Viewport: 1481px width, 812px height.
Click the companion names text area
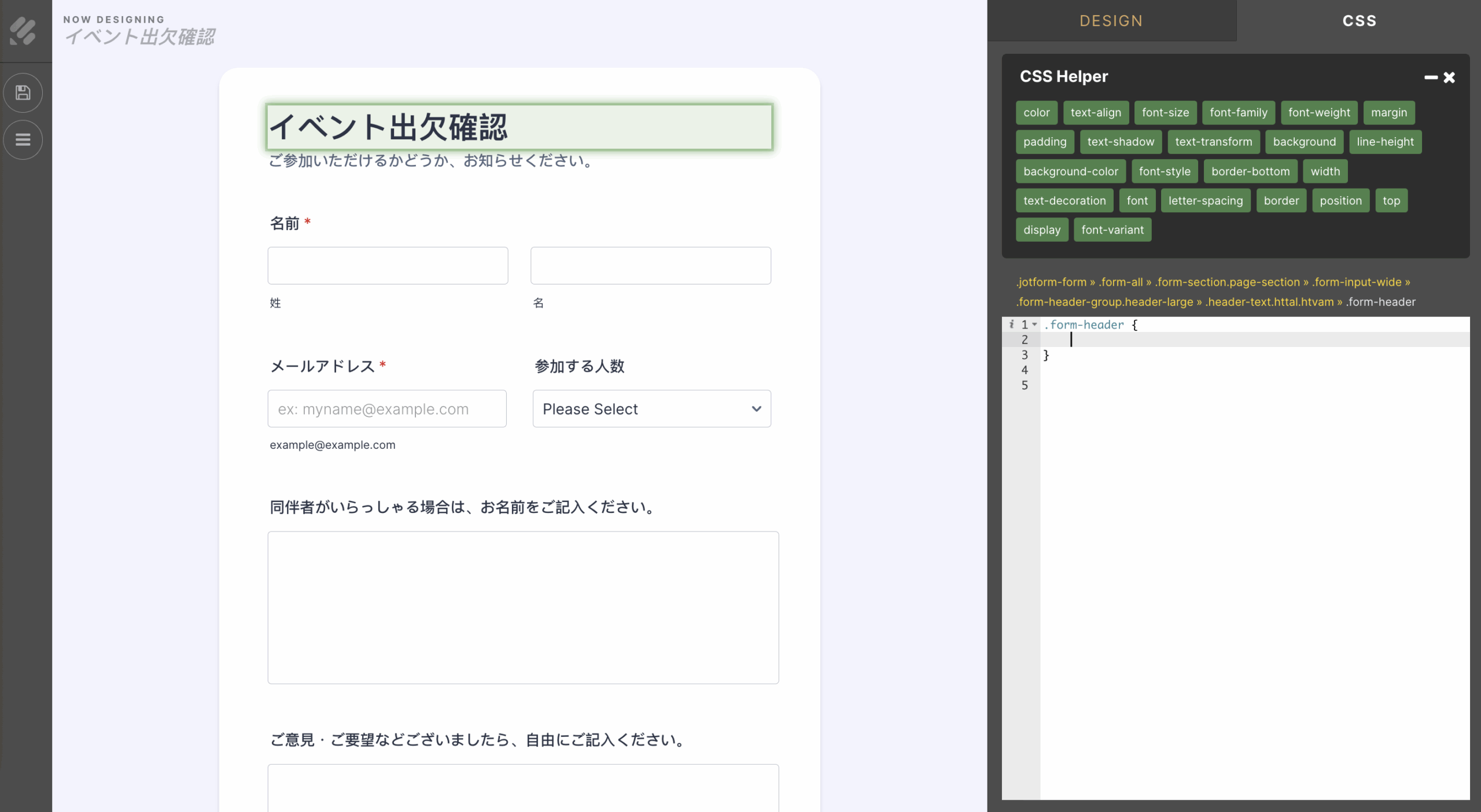point(523,607)
